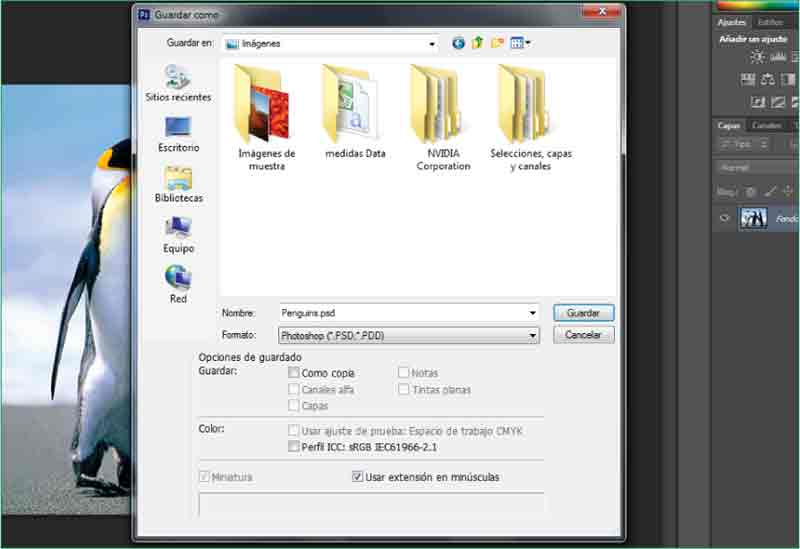Open the view menu dropdown arrow
The image size is (800, 549).
pyautogui.click(x=528, y=43)
